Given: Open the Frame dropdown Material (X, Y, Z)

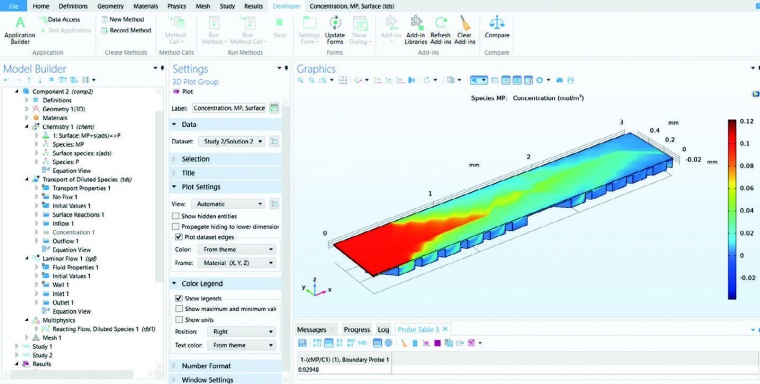Looking at the screenshot, I should (237, 263).
